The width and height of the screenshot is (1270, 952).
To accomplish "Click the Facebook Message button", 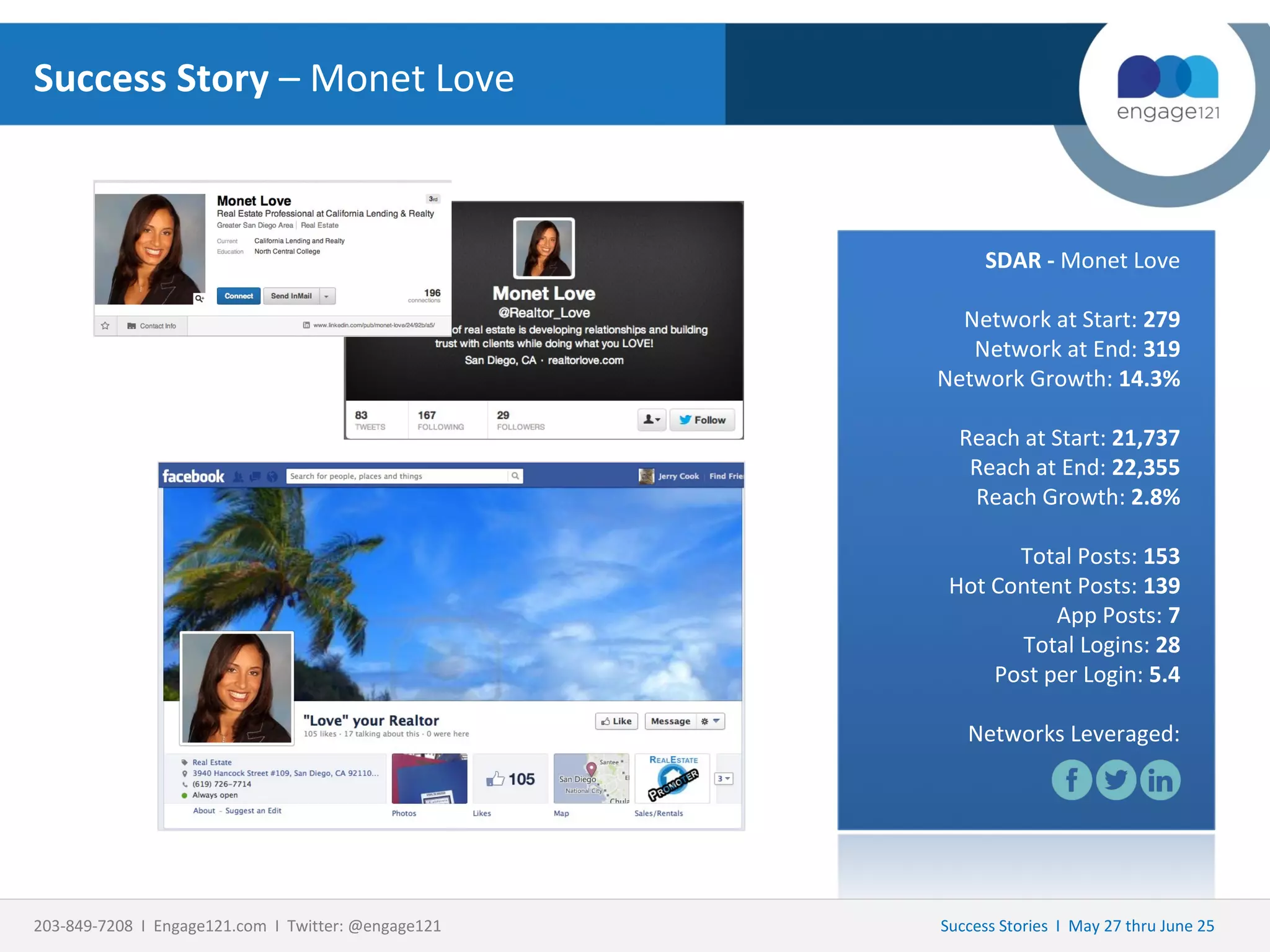I will (670, 721).
